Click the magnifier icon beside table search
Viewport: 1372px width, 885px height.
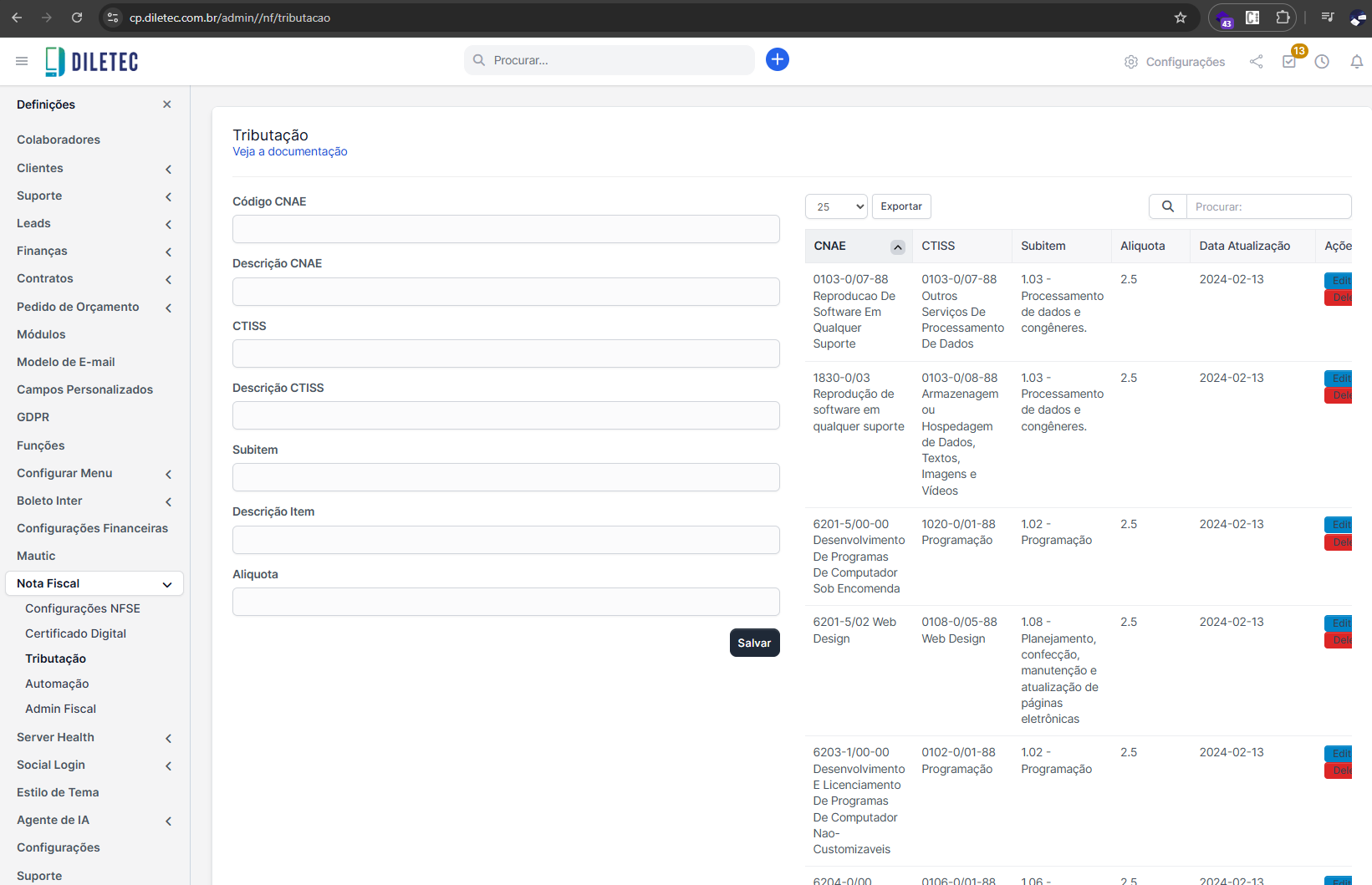tap(1167, 206)
